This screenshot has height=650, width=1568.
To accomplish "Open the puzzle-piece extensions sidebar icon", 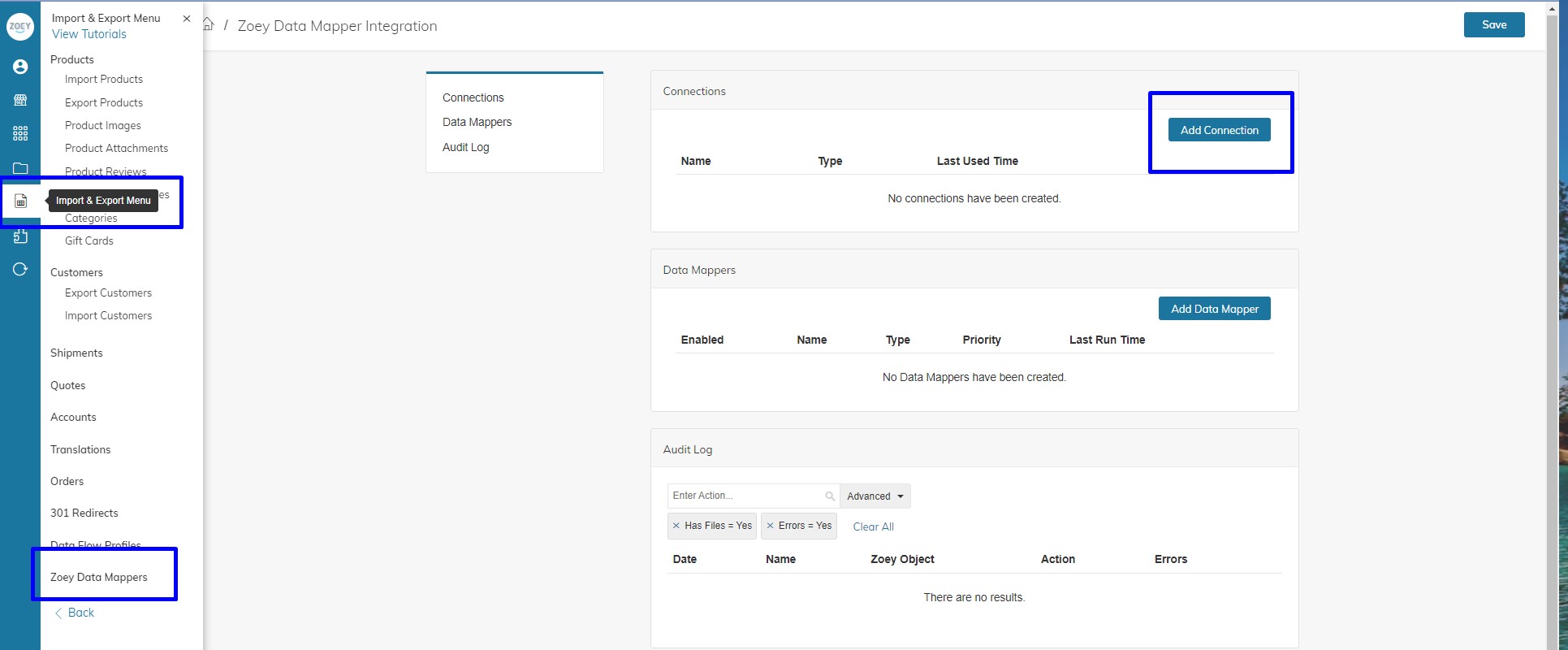I will coord(20,236).
